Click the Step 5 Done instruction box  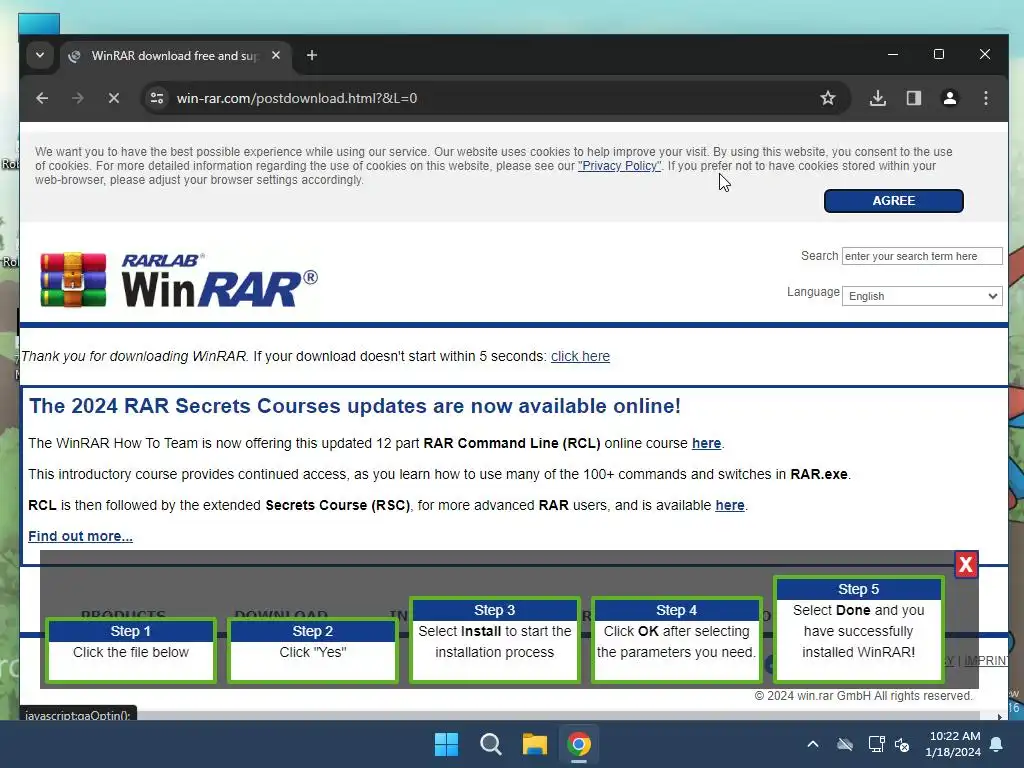coord(858,630)
